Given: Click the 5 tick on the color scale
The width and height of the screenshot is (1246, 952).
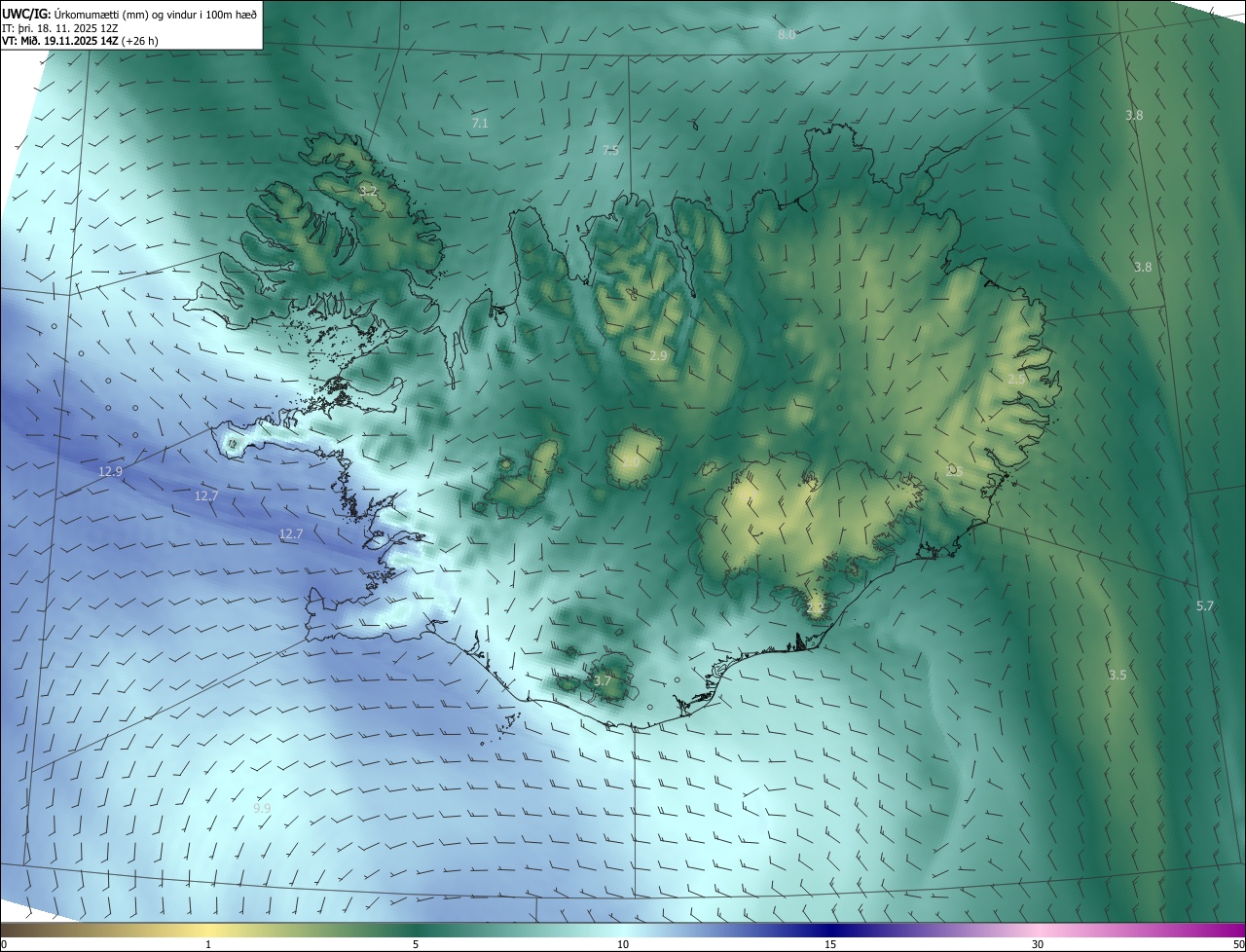Looking at the screenshot, I should click(416, 944).
